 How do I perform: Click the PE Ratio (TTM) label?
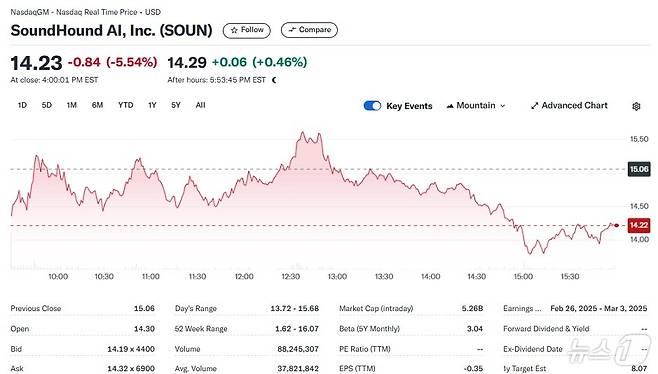tap(365, 349)
